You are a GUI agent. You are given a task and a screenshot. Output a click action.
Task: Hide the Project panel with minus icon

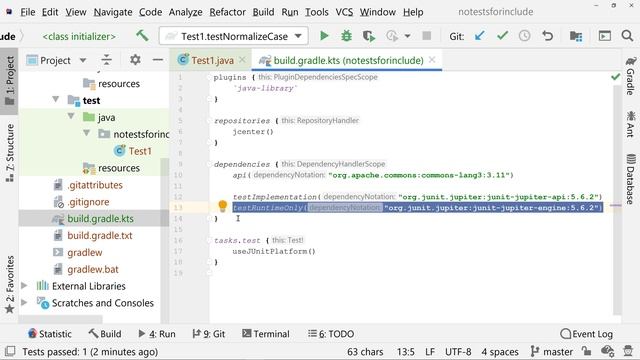[158, 60]
